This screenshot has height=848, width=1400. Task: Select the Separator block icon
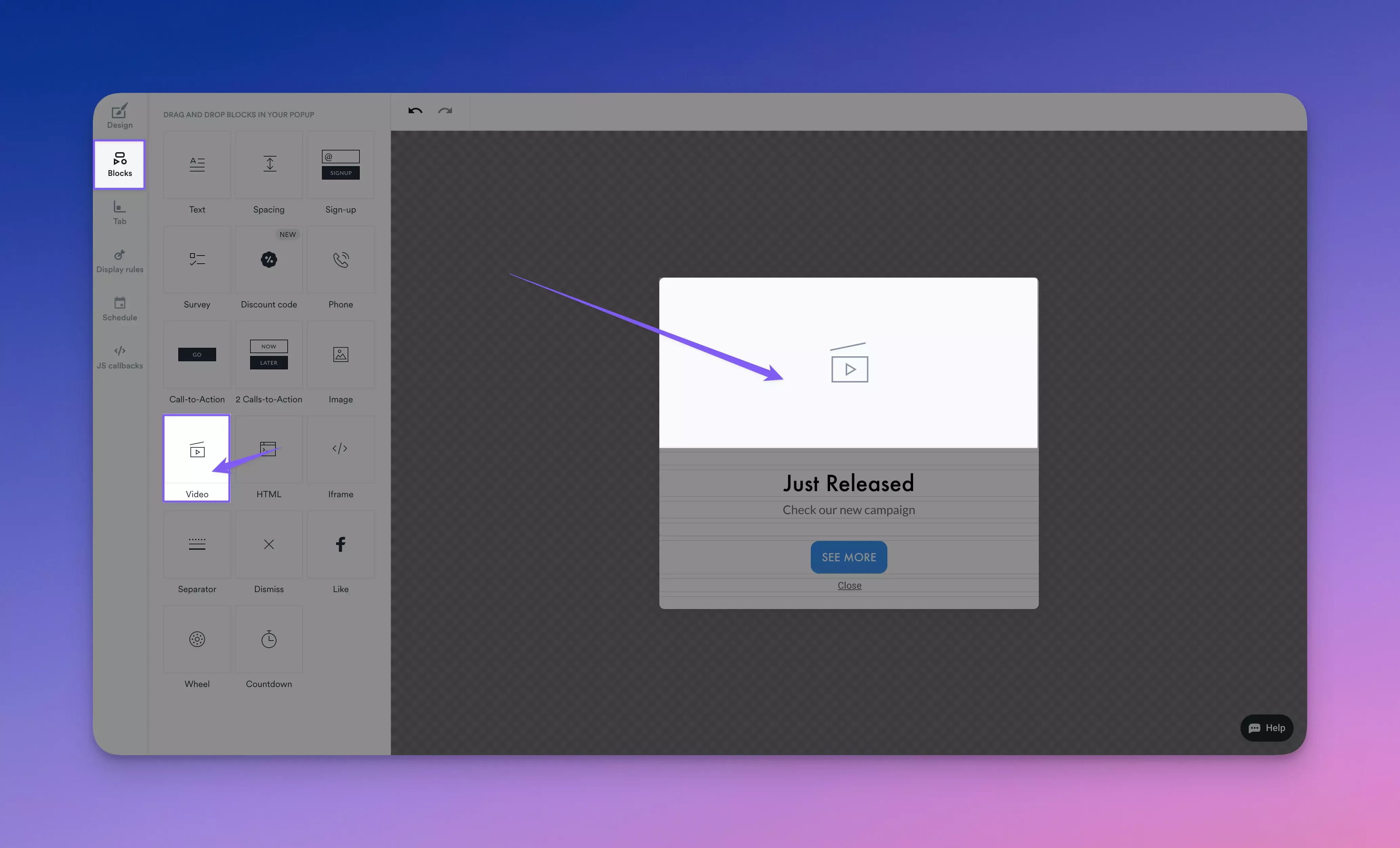point(197,545)
